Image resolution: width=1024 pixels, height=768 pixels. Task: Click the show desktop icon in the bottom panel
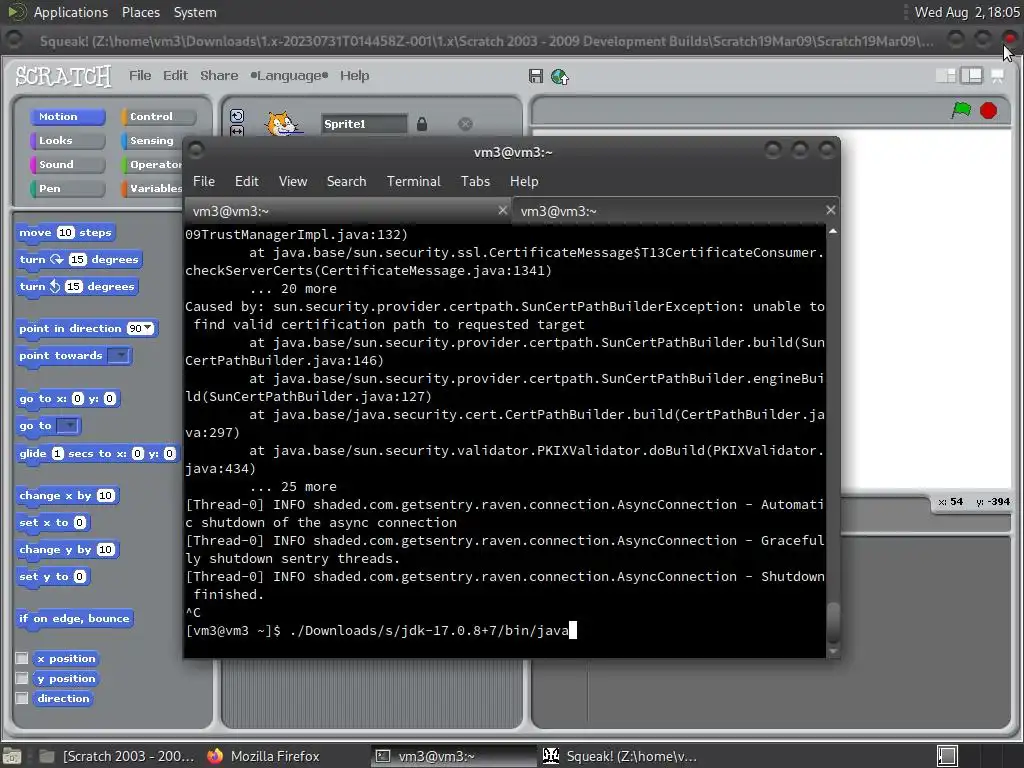coord(12,756)
